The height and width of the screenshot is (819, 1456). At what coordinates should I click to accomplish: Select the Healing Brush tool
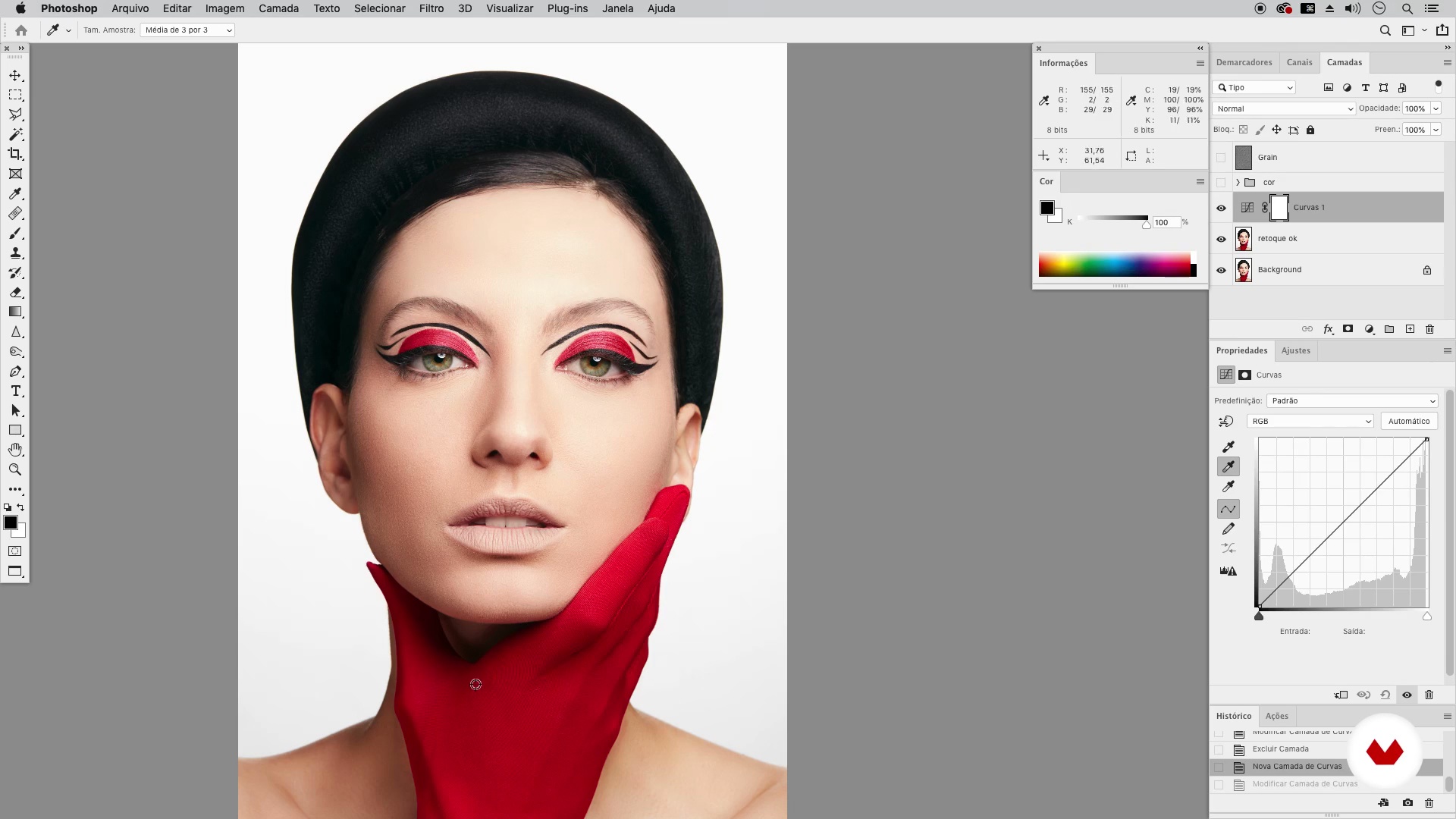15,213
